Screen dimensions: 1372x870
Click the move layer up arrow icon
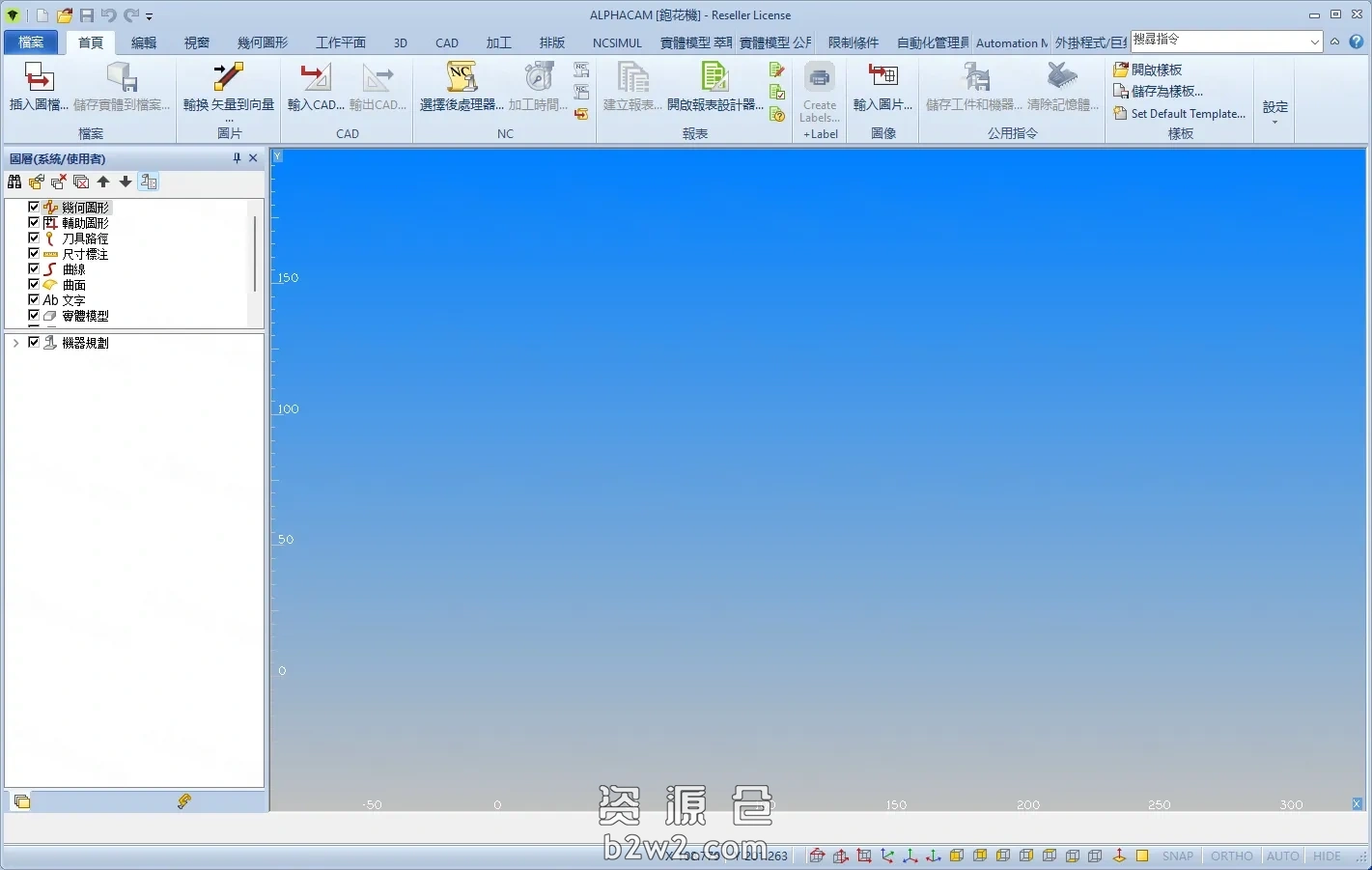[x=103, y=182]
